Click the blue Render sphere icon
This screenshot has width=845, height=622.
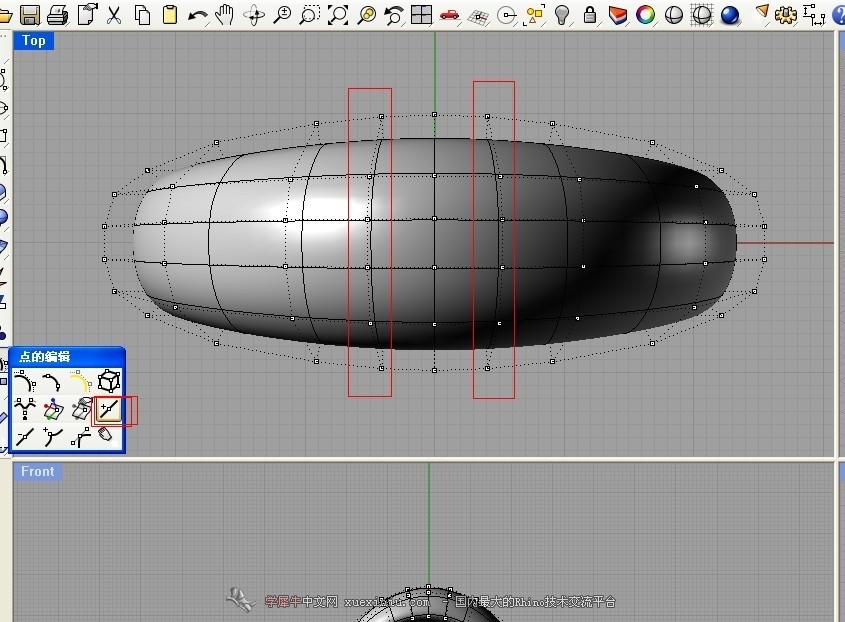(730, 15)
